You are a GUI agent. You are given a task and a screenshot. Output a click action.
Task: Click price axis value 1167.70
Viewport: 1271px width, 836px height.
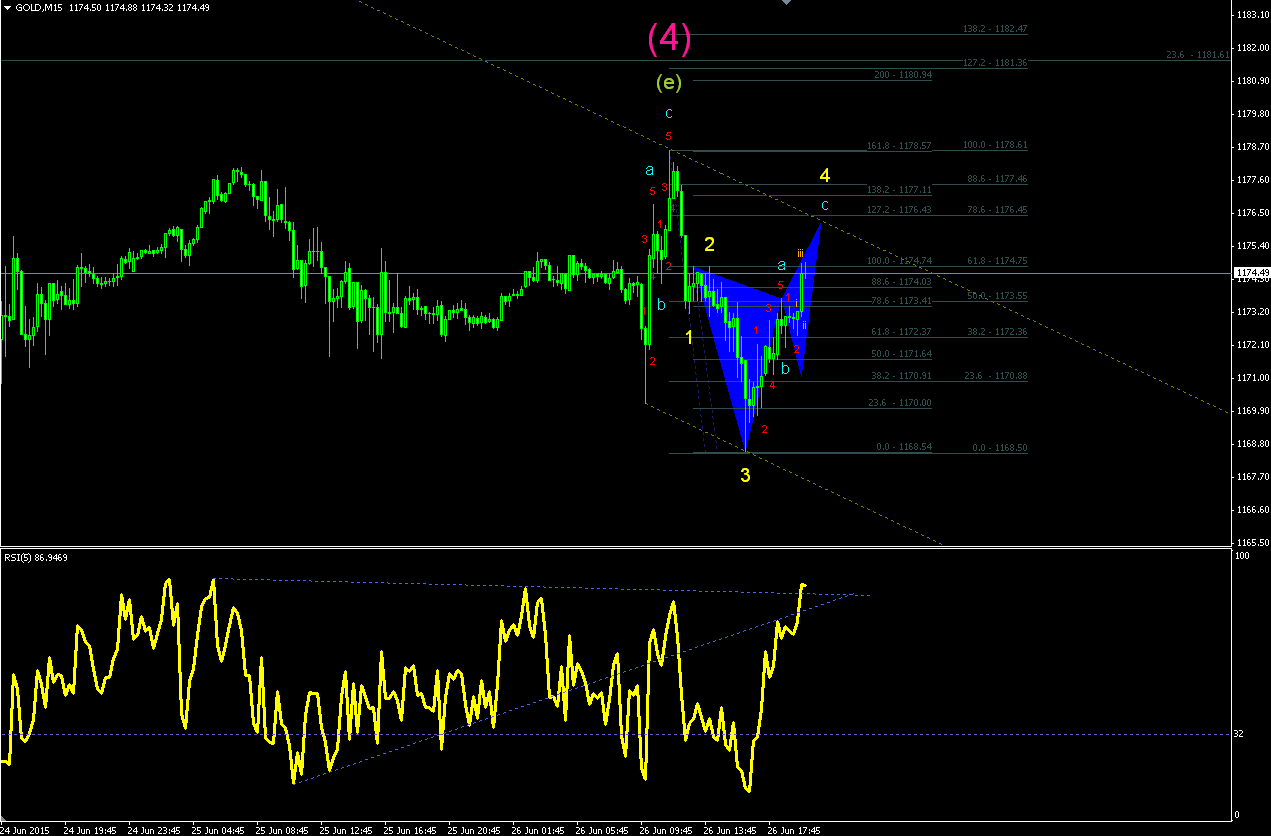1252,477
